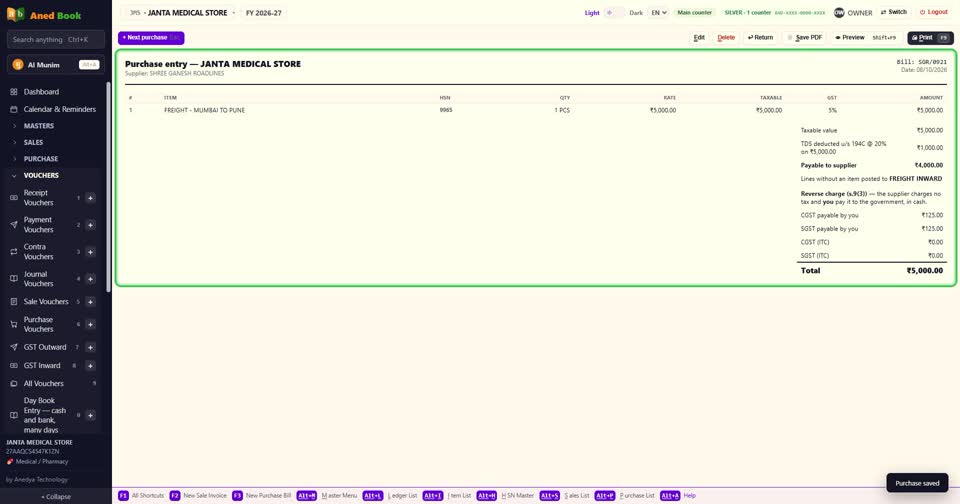
Task: Open the EN language dropdown
Action: tap(658, 12)
